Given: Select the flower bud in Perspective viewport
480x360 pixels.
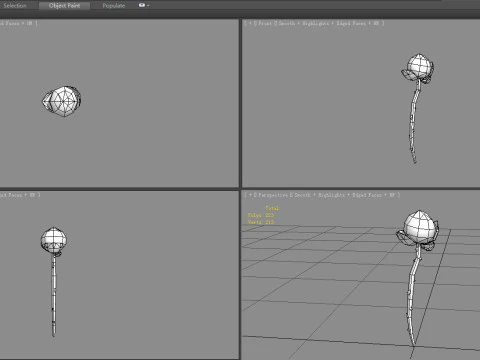Looking at the screenshot, I should tap(420, 228).
